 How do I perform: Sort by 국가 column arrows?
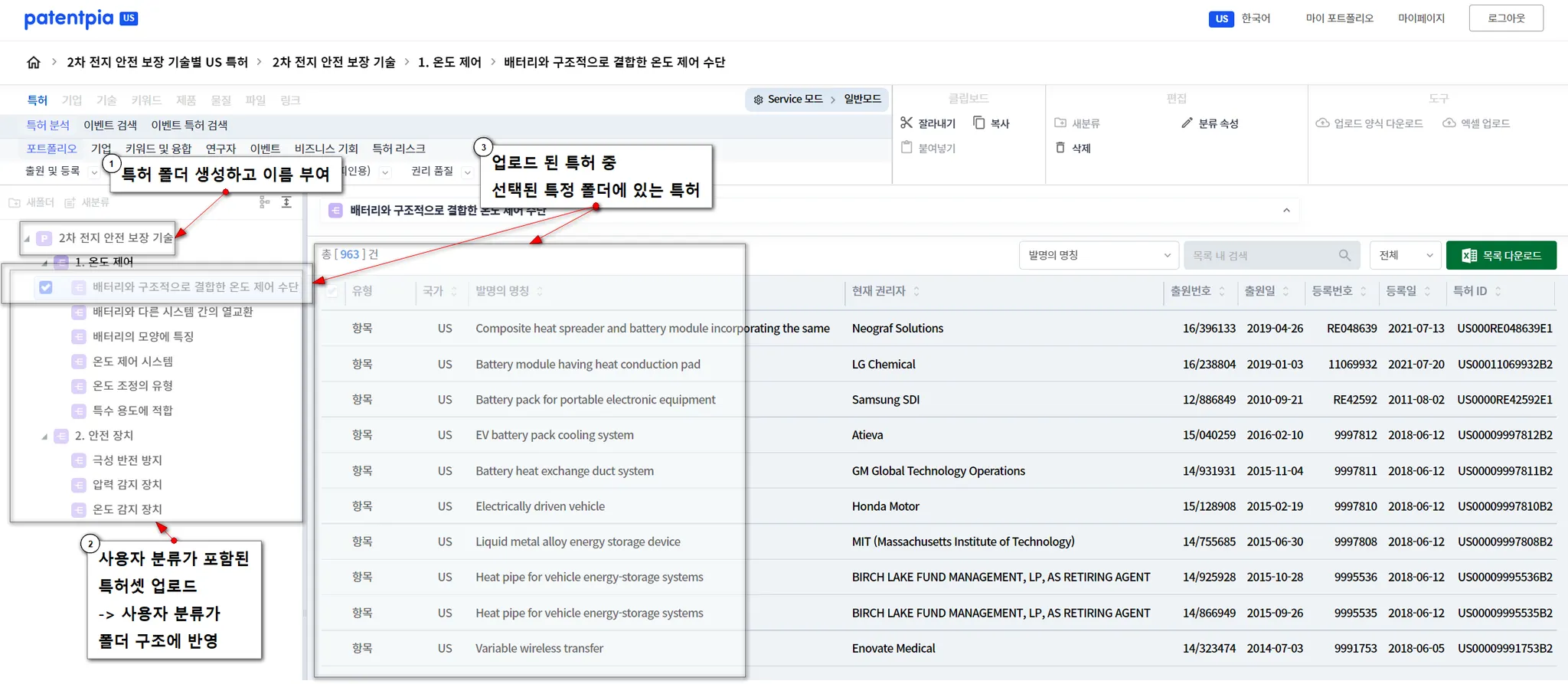pyautogui.click(x=454, y=291)
